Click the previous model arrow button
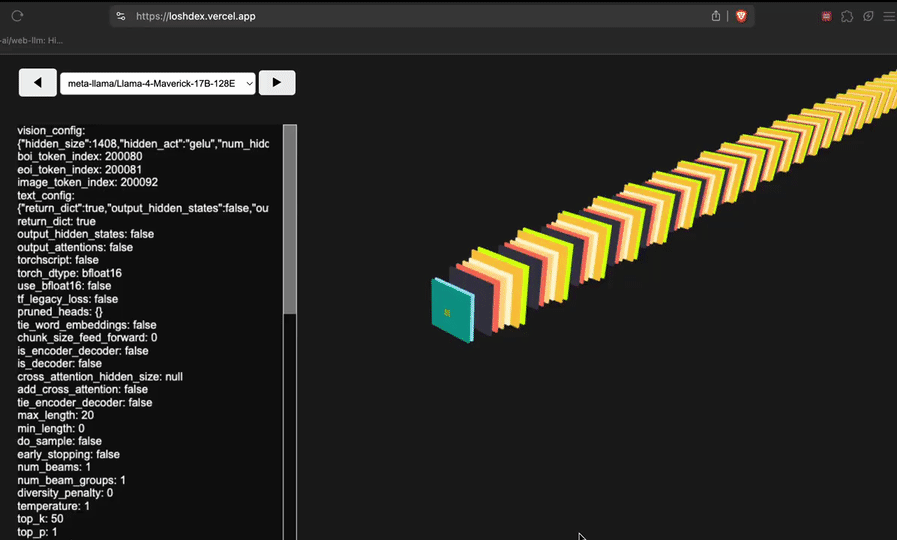Screen dimensions: 897x540 click(x=38, y=83)
